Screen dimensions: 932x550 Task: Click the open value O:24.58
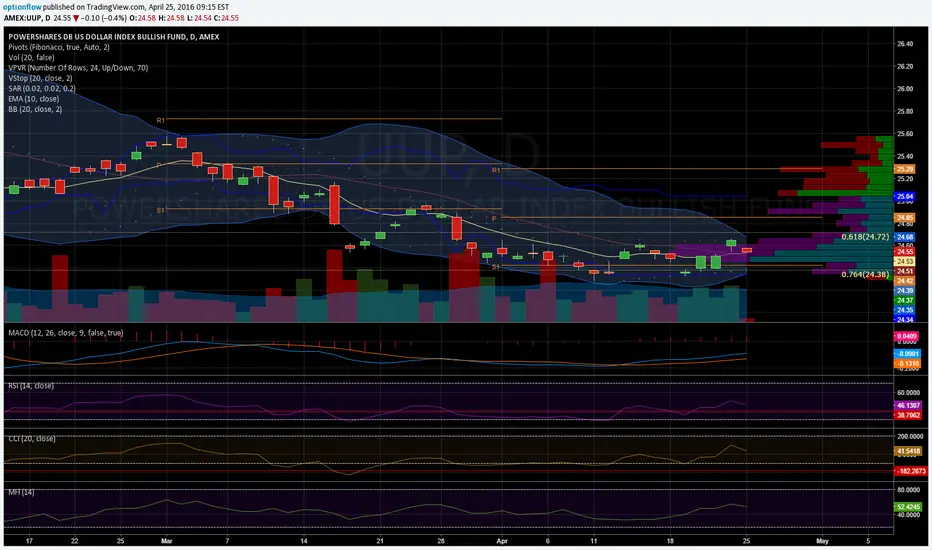(x=143, y=18)
